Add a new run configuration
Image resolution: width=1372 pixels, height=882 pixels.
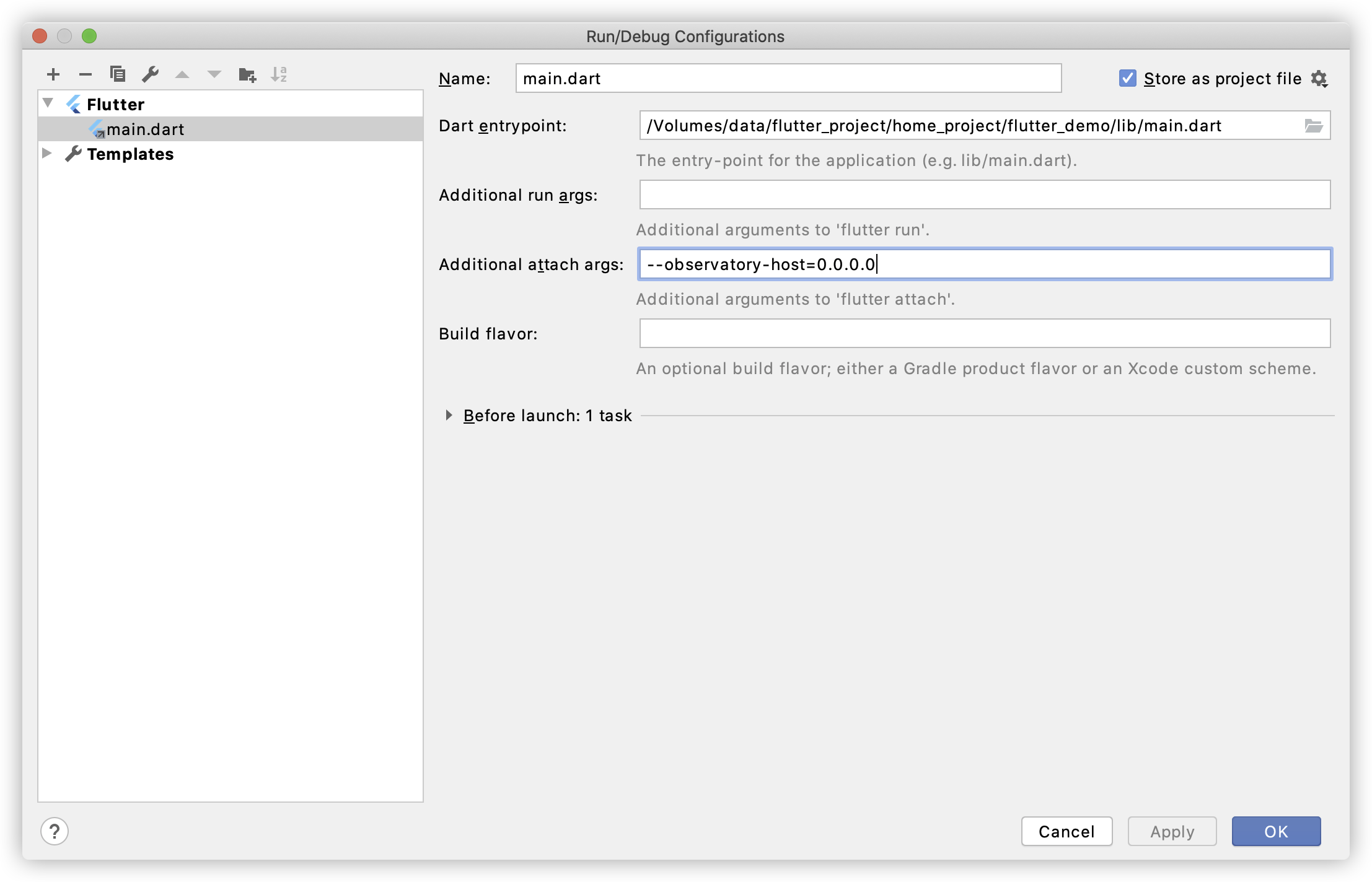[x=53, y=74]
